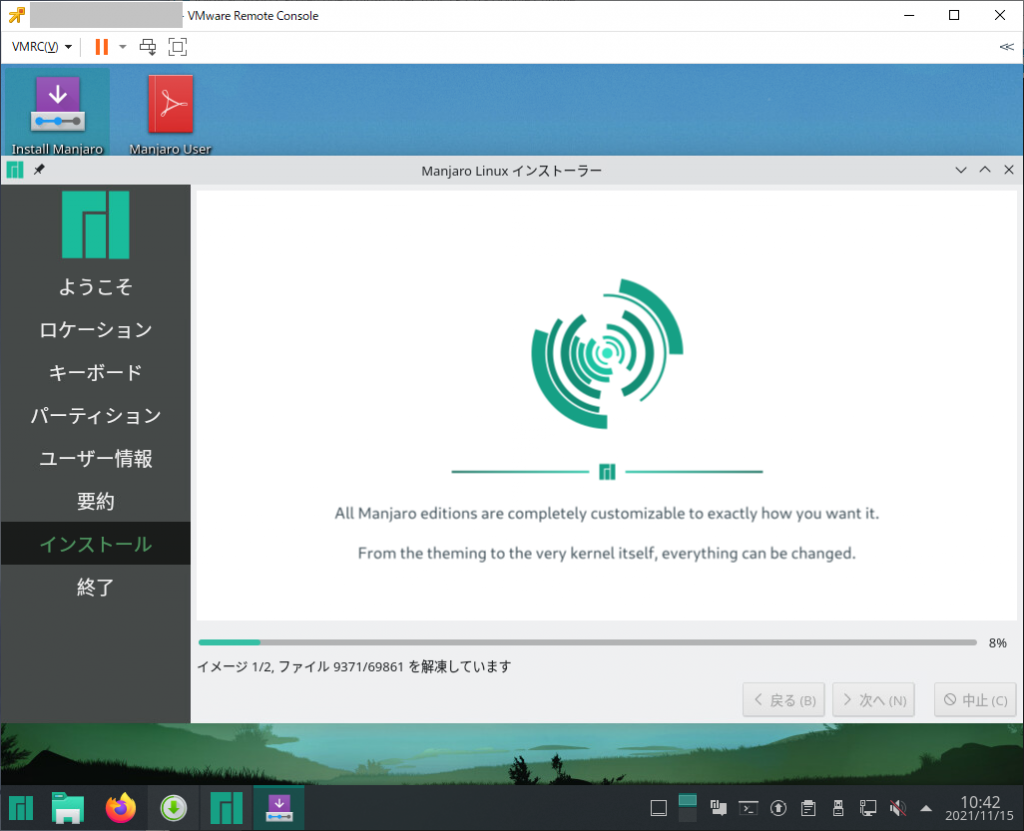The image size is (1024, 831).
Task: Select the ロケーション step in sidebar
Action: pyautogui.click(x=95, y=330)
